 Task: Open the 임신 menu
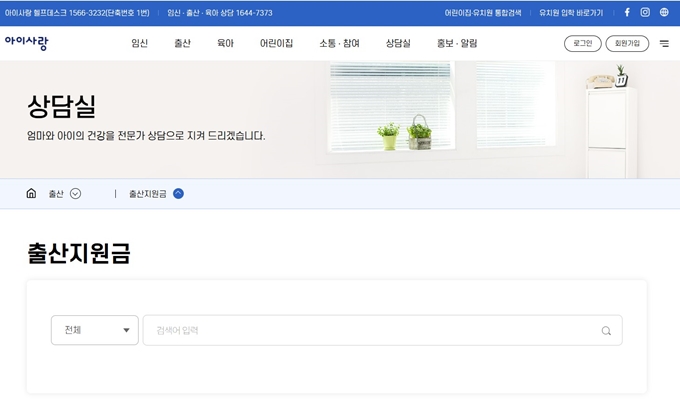click(x=140, y=43)
